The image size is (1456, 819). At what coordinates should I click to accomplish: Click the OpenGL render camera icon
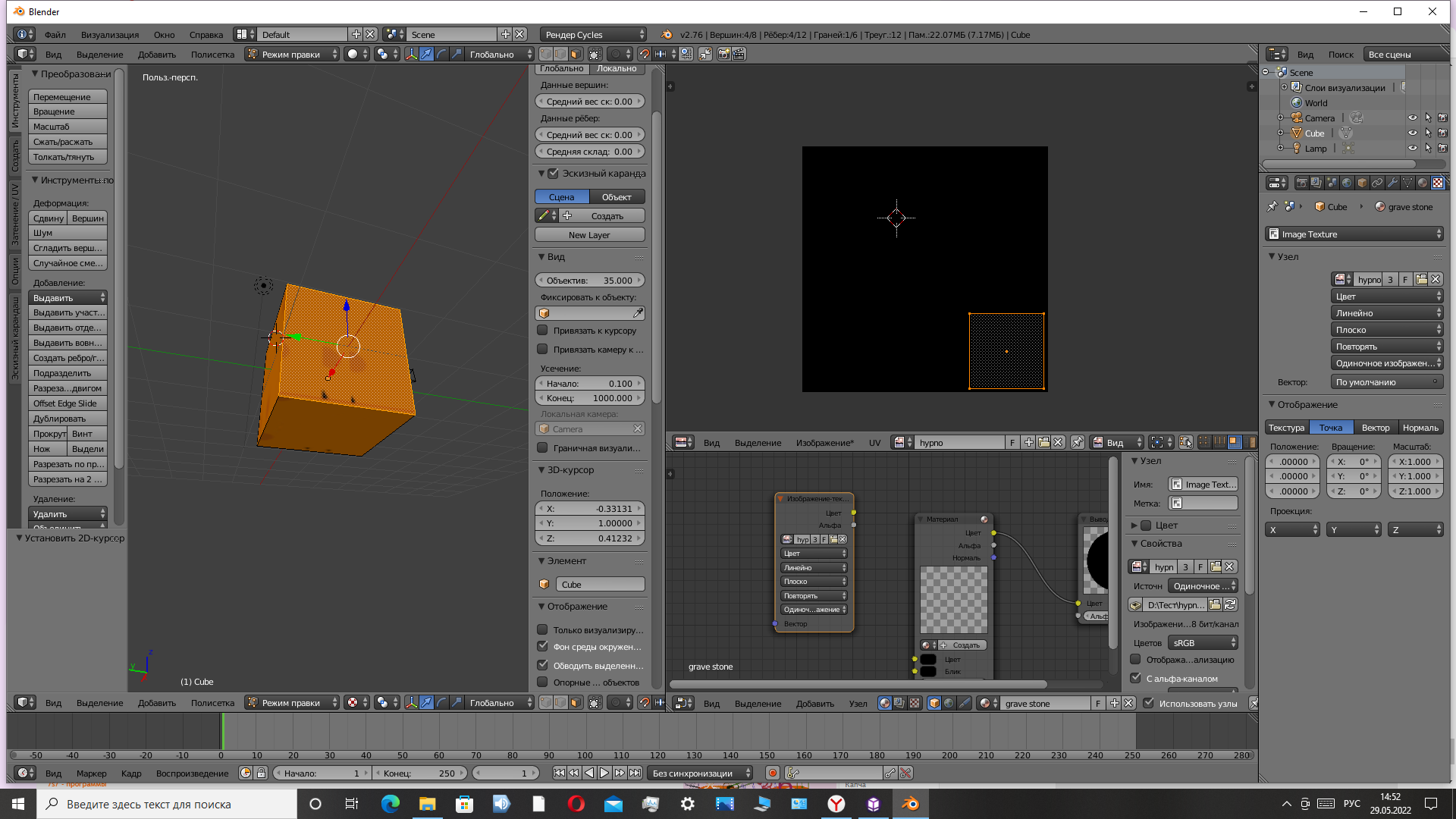coord(723,54)
